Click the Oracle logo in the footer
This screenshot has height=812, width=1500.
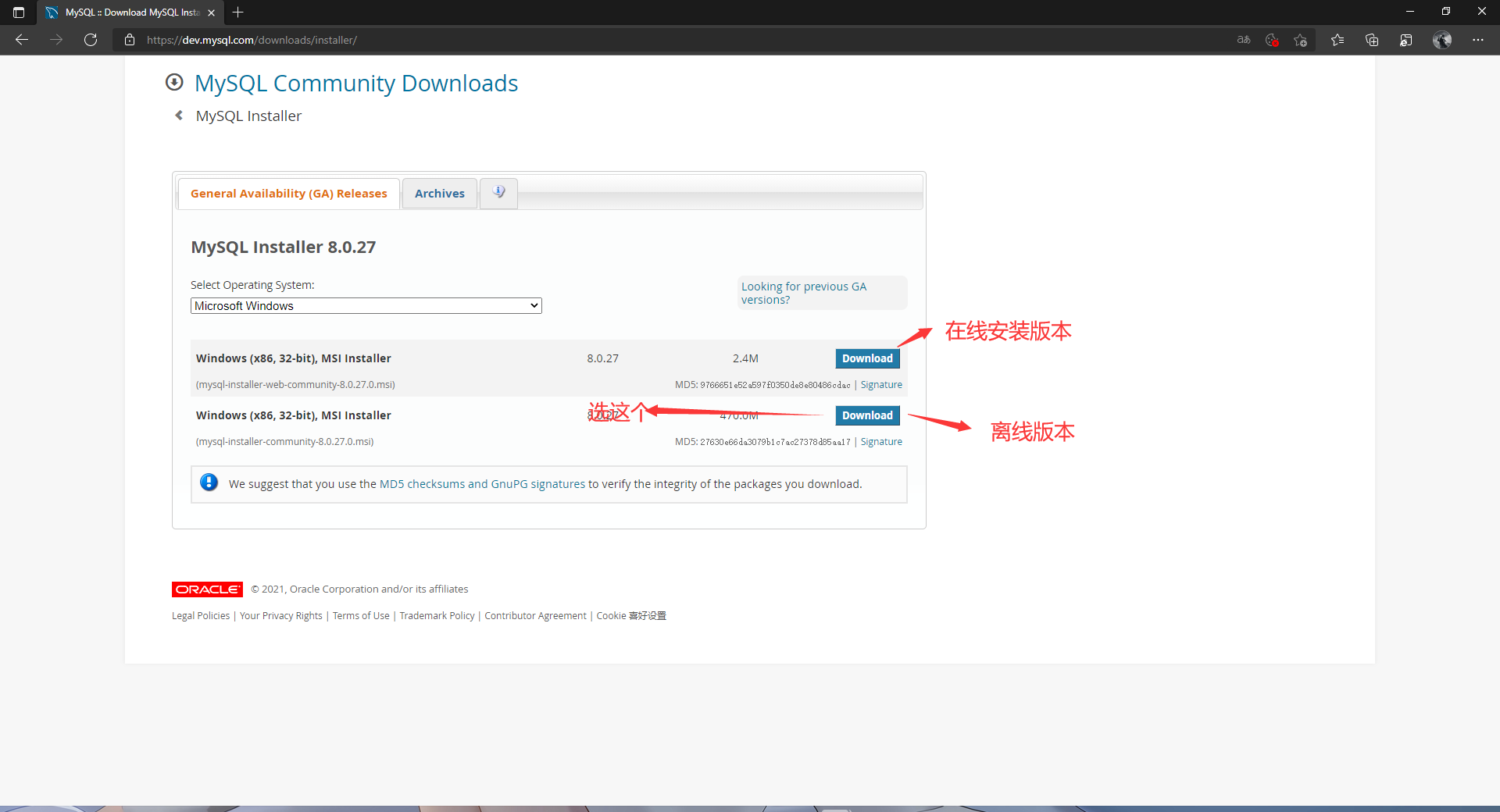pyautogui.click(x=207, y=589)
